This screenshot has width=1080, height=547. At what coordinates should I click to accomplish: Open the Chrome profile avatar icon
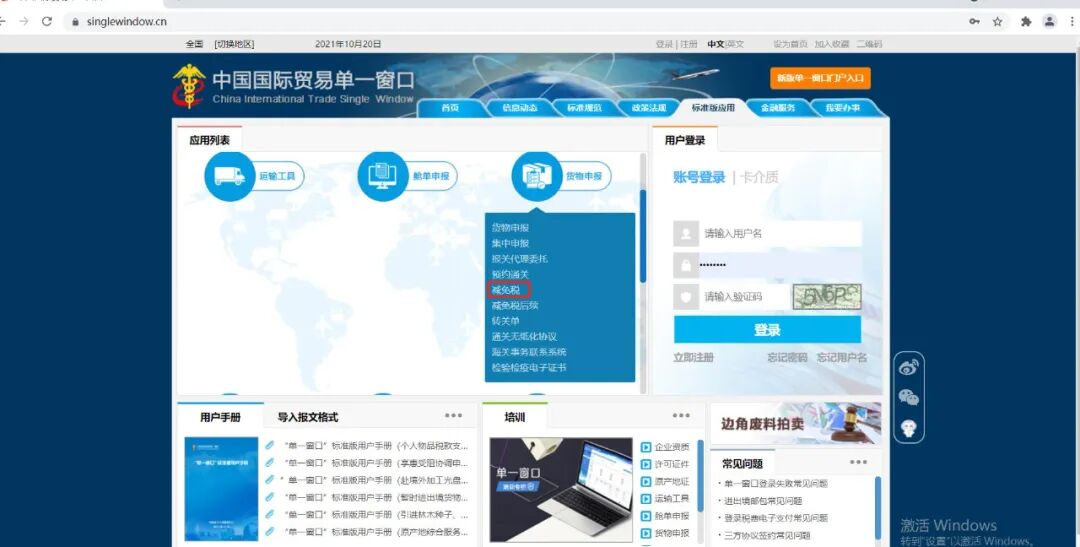coord(1049,21)
